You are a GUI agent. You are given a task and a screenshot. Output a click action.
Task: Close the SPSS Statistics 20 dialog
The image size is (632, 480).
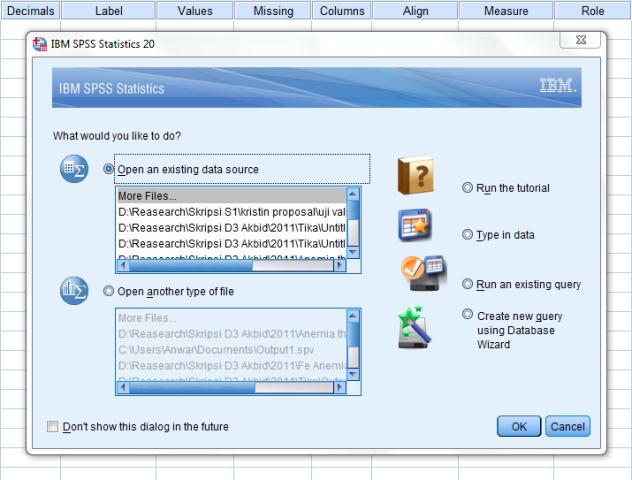pyautogui.click(x=581, y=40)
